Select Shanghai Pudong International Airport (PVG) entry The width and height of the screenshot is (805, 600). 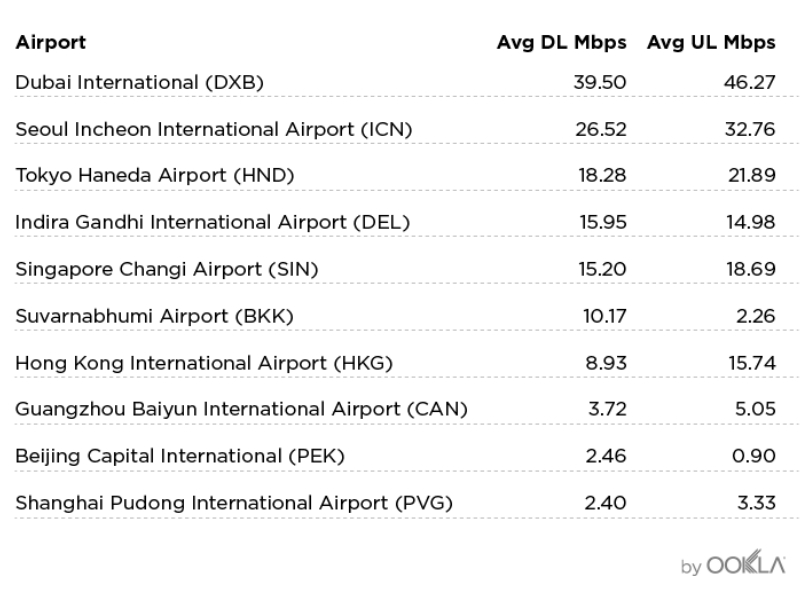click(x=234, y=503)
